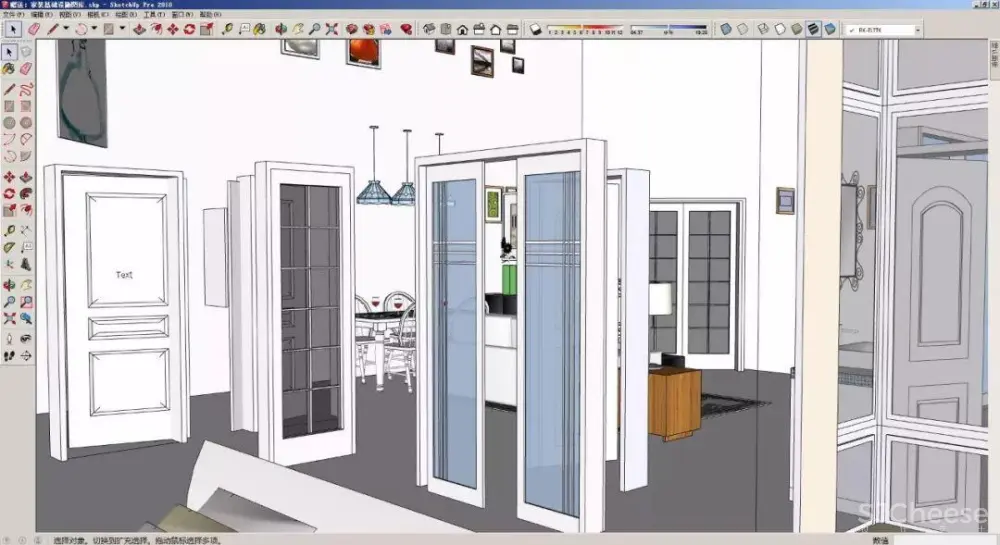Expand the pencil Line tool dropdown arrow
Viewport: 1000px width, 545px height.
tap(66, 29)
